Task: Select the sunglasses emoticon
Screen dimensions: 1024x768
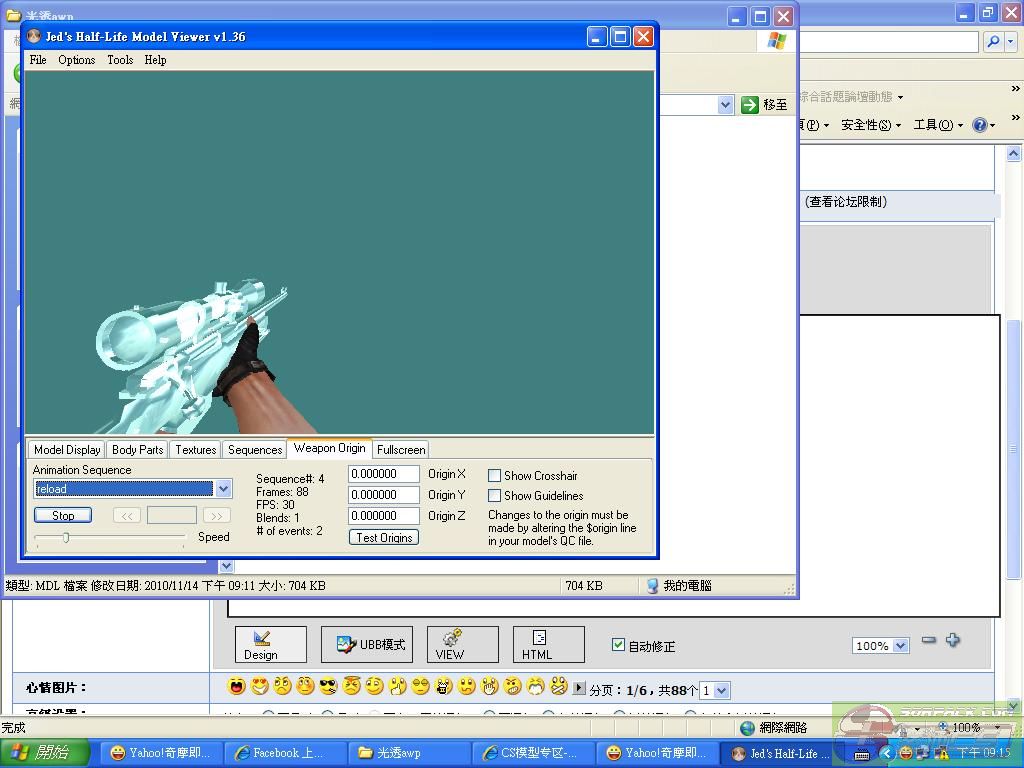Action: [328, 686]
